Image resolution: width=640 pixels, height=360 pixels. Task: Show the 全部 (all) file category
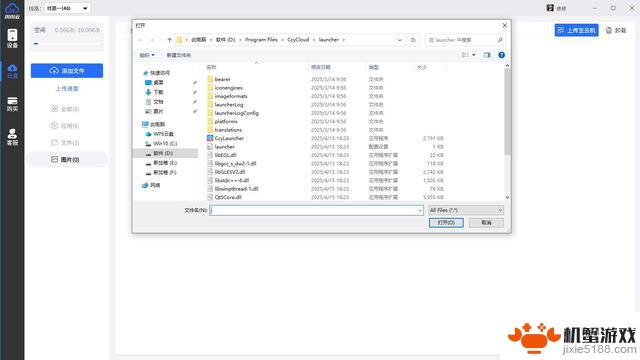pos(65,109)
